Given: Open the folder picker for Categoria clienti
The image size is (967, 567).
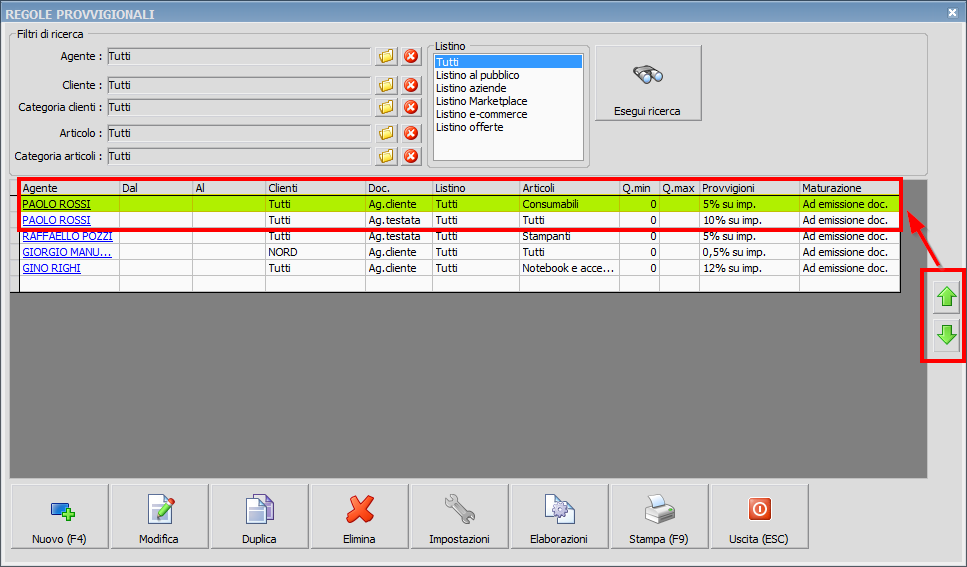Looking at the screenshot, I should [x=386, y=107].
